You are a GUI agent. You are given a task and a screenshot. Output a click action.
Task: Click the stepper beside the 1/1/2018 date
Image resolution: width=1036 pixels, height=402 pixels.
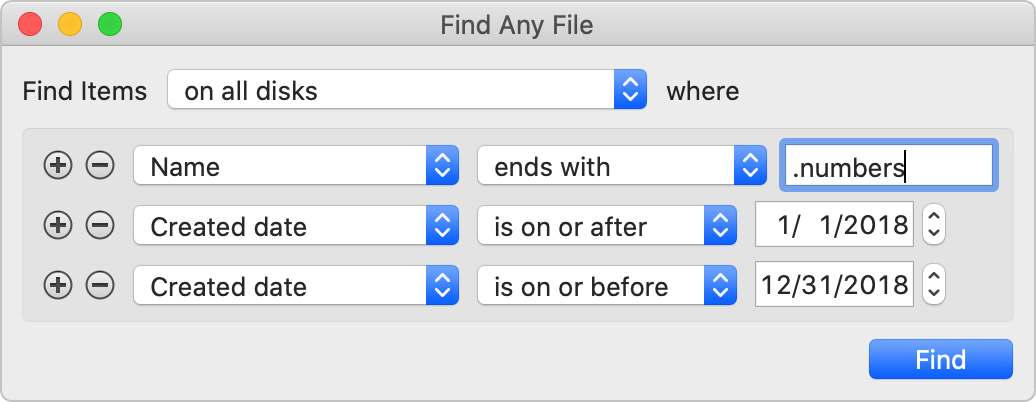pyautogui.click(x=933, y=226)
